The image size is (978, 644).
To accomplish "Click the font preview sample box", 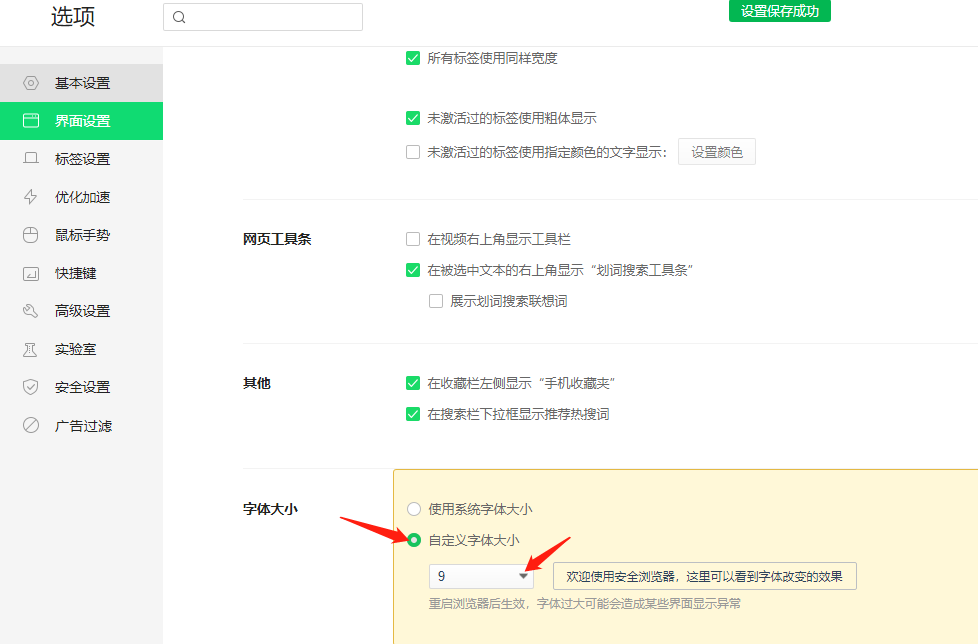I will (x=705, y=576).
